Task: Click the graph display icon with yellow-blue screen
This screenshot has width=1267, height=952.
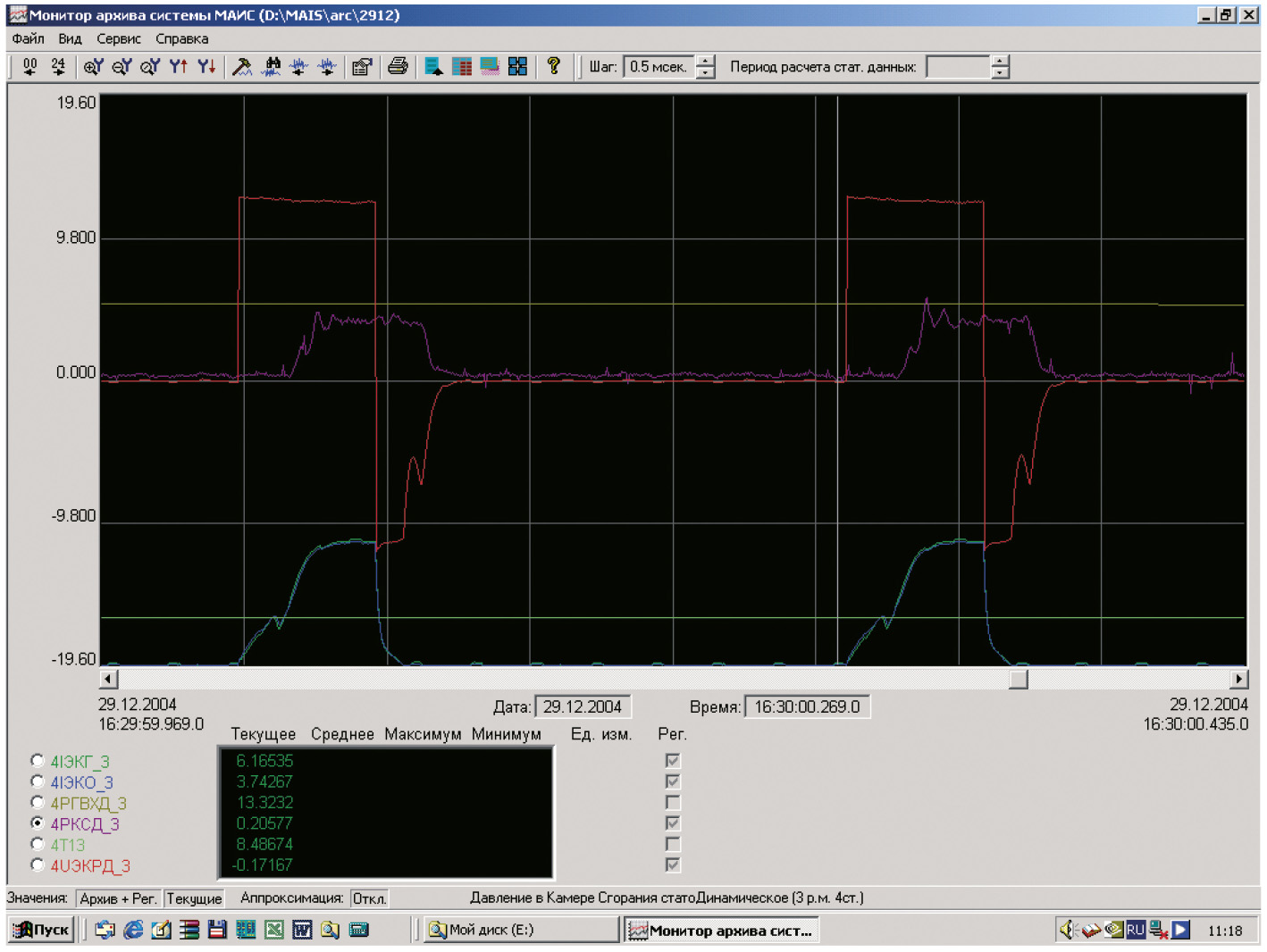Action: [490, 66]
